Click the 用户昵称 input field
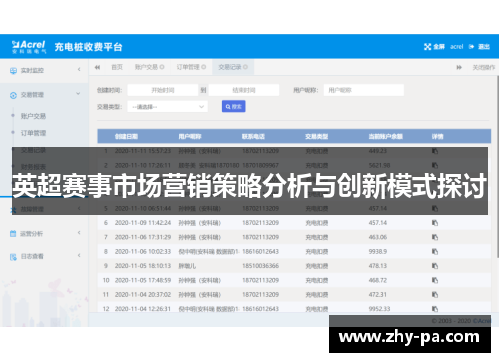The image size is (500, 362). pos(364,90)
